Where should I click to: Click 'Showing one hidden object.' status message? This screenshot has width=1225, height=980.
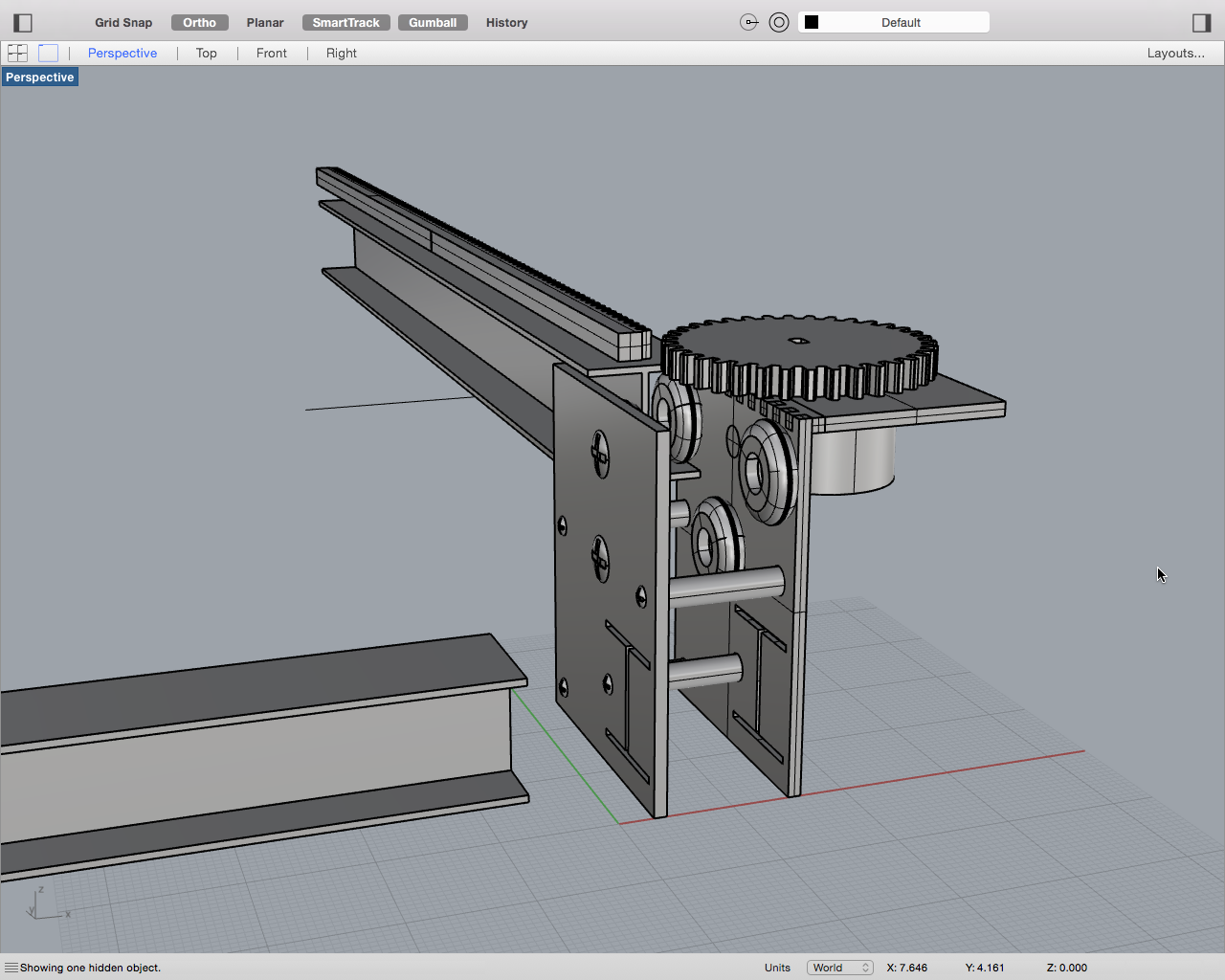[91, 968]
